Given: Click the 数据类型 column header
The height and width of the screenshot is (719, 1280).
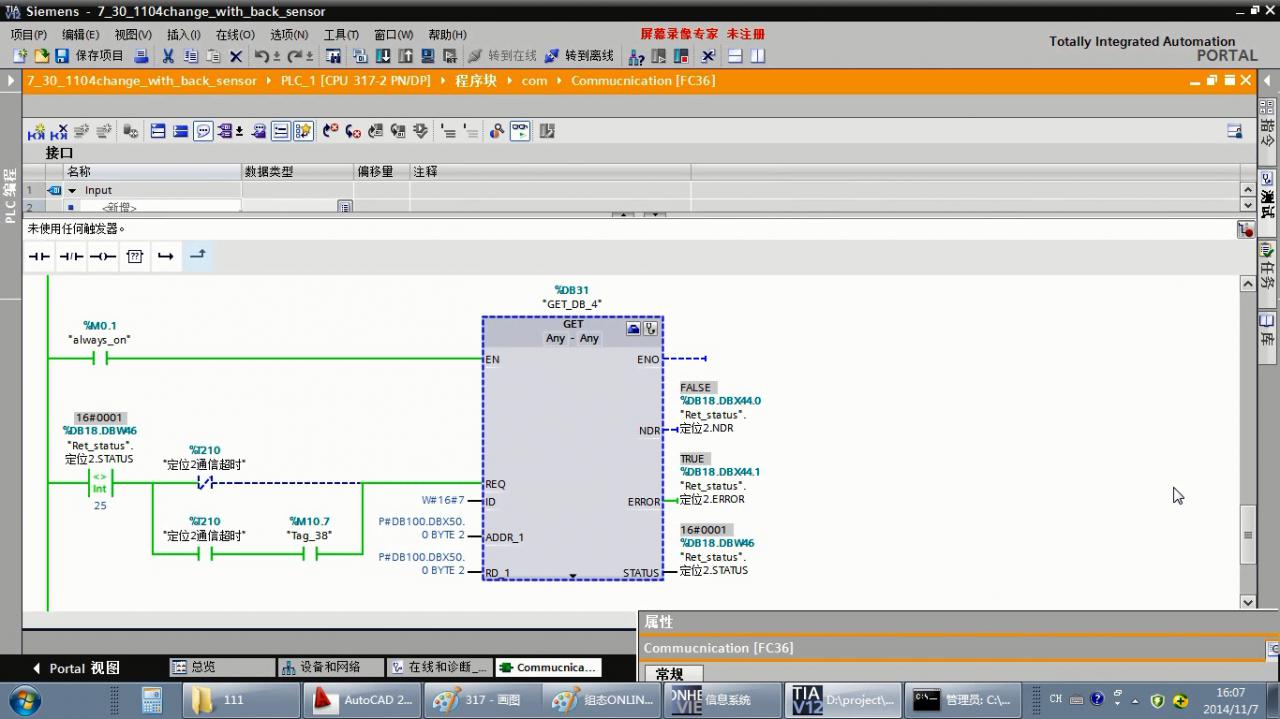Looking at the screenshot, I should point(297,172).
